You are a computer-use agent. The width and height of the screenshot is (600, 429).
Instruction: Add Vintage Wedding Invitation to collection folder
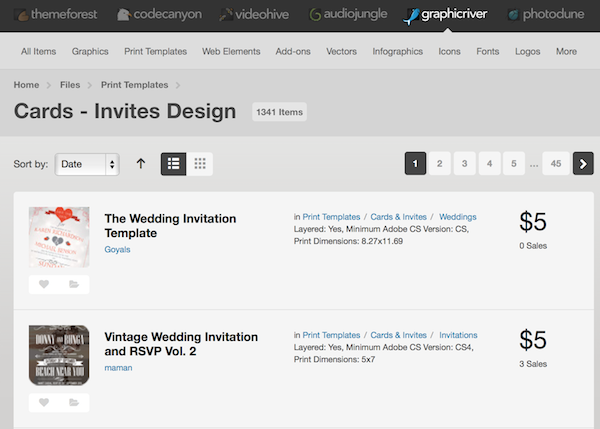pos(74,402)
